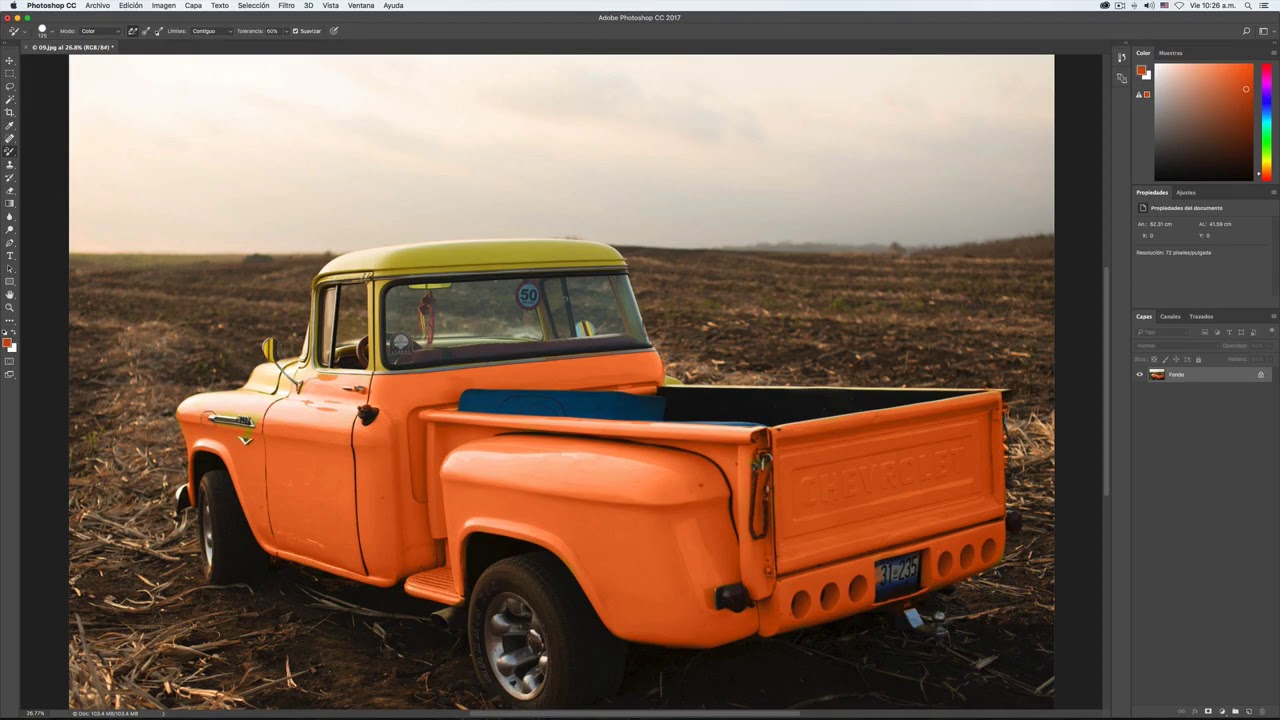Open the Selección menu
Image resolution: width=1280 pixels, height=720 pixels.
point(253,5)
